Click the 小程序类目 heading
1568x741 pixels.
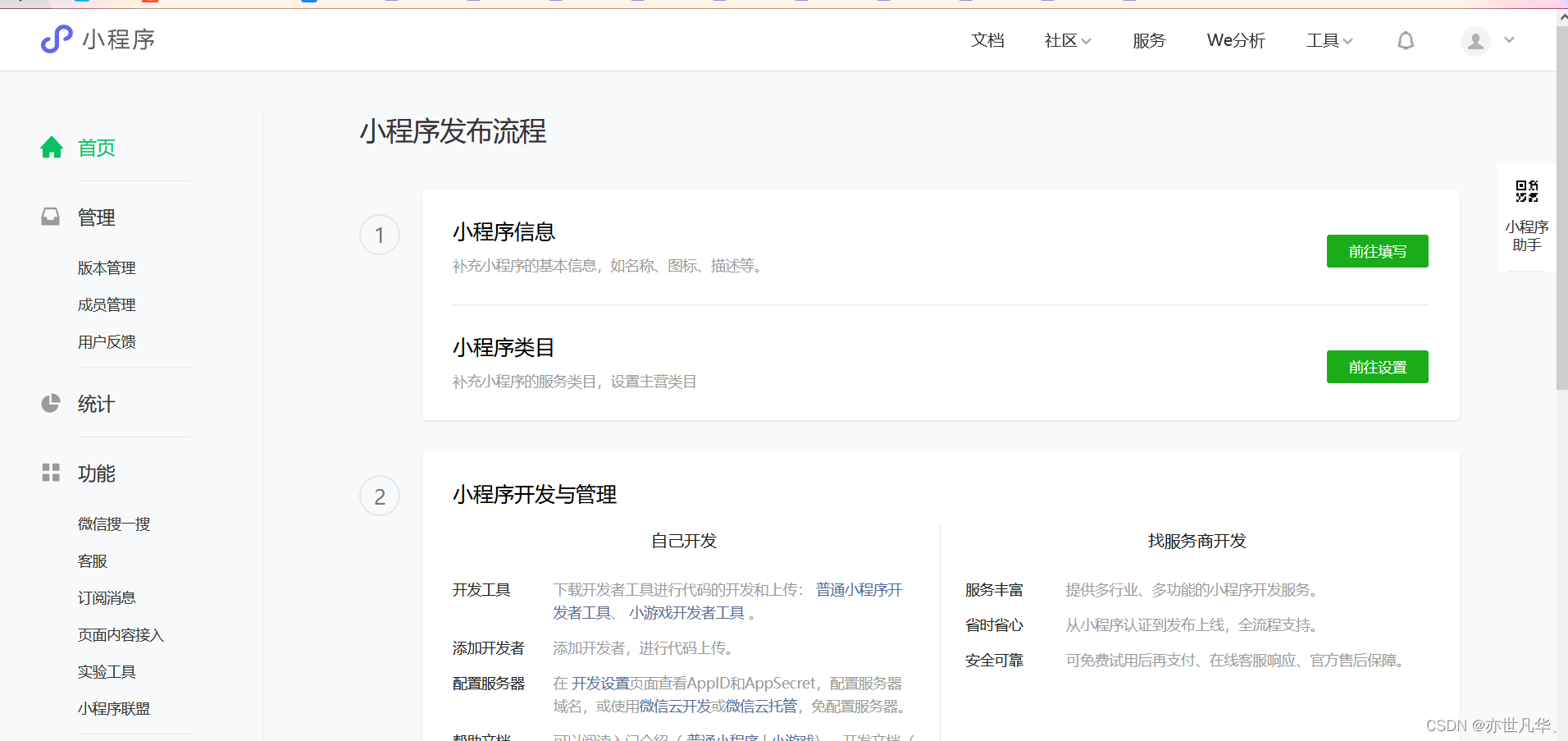[x=504, y=348]
